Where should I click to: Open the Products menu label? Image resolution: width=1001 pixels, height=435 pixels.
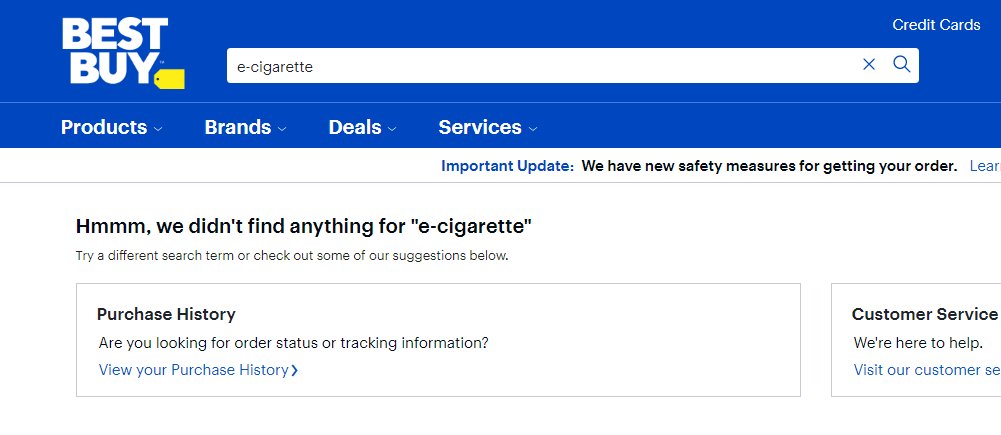tap(104, 128)
